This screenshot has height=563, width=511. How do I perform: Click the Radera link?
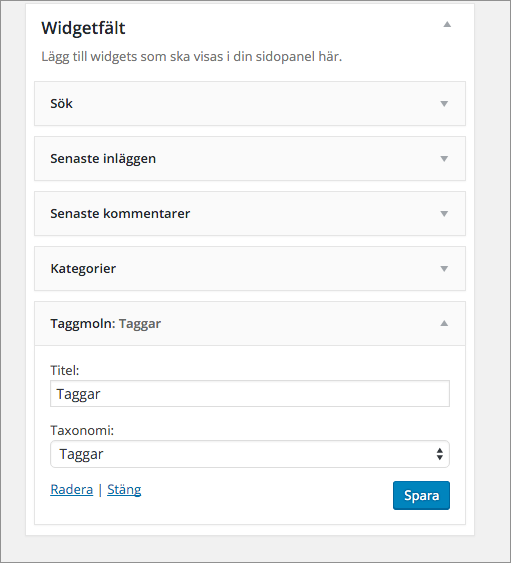[72, 489]
